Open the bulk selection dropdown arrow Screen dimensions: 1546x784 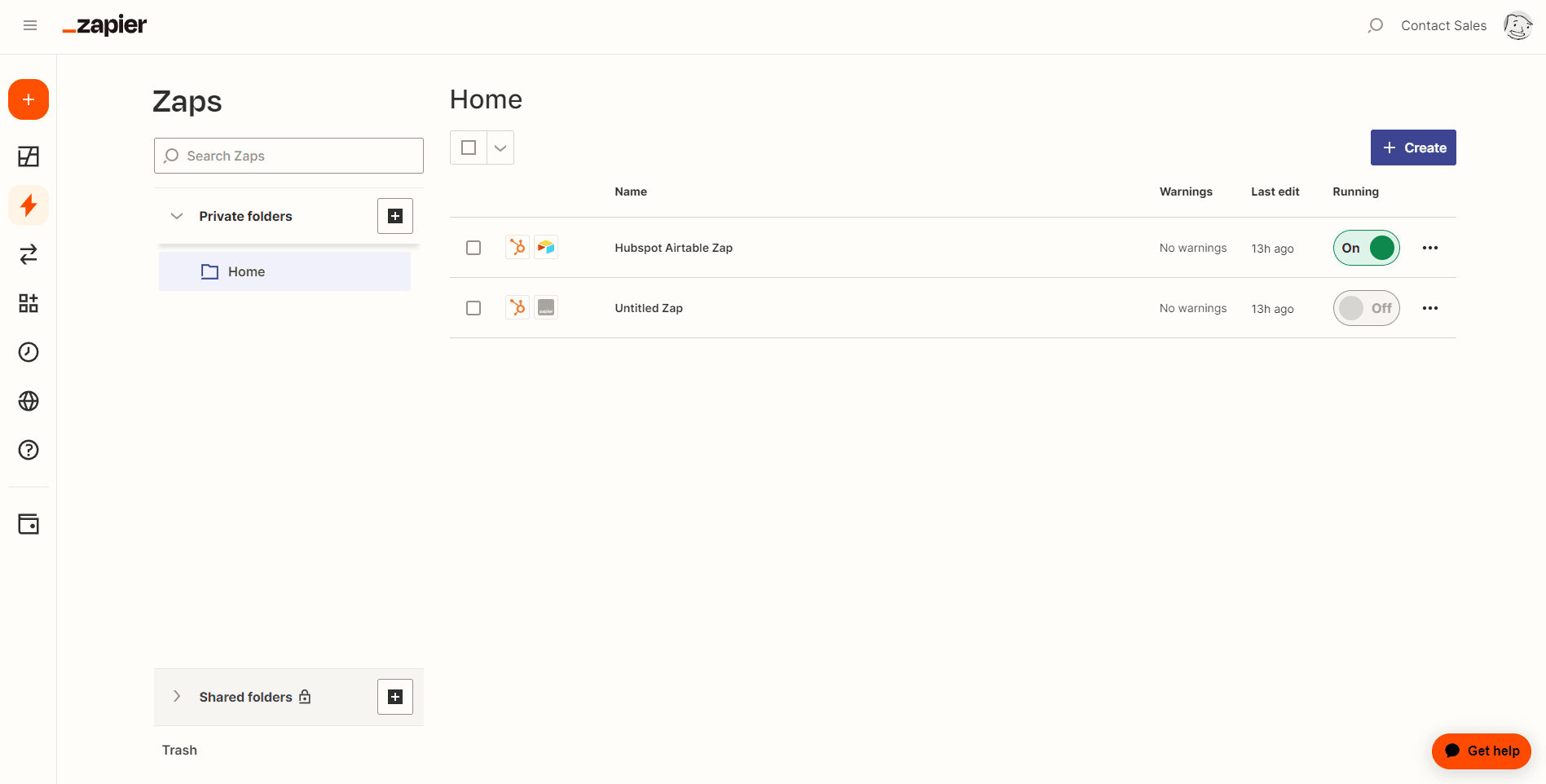[500, 148]
